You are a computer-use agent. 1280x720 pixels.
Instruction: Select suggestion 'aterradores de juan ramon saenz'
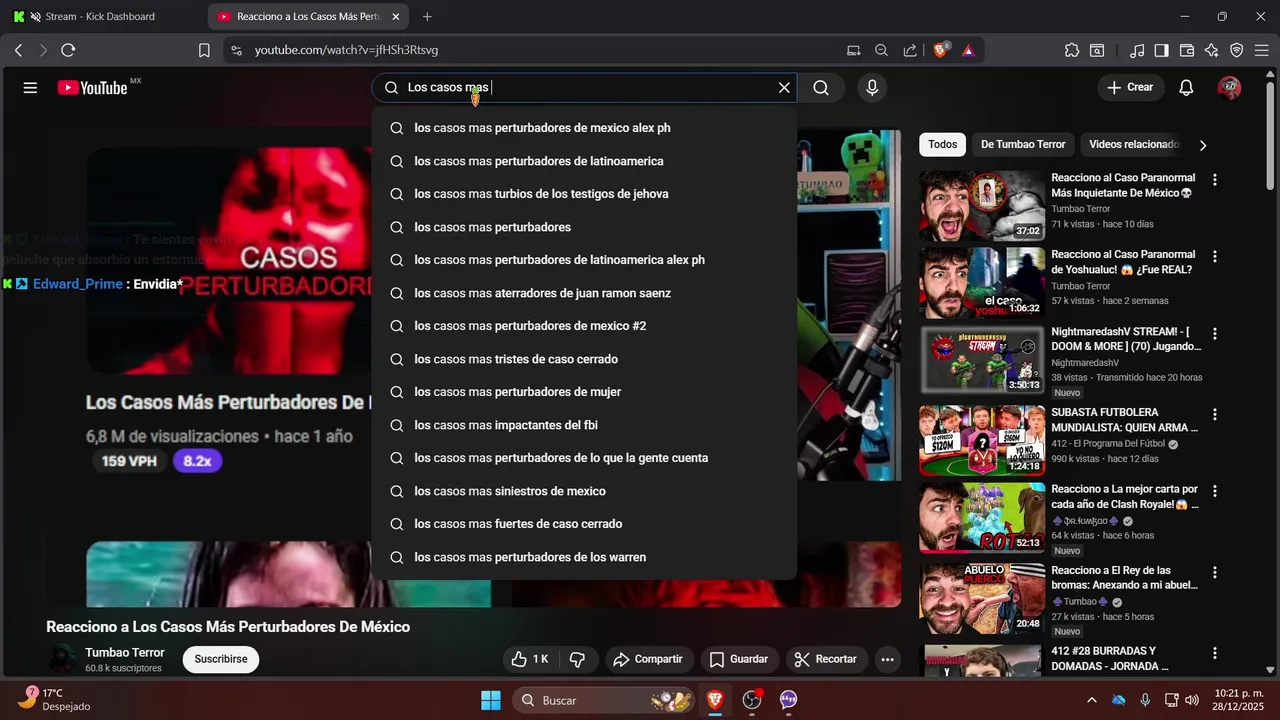coord(584,293)
